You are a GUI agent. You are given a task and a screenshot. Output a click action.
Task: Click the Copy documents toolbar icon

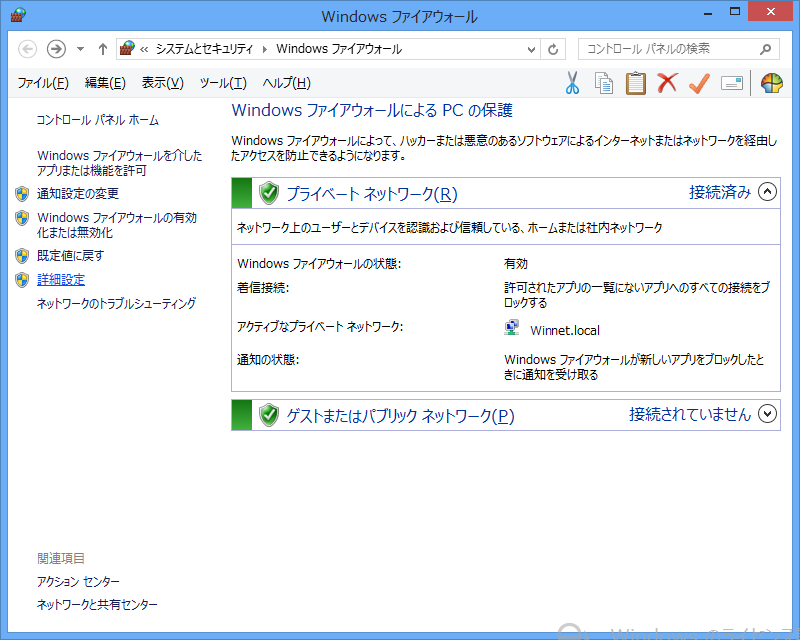point(604,83)
